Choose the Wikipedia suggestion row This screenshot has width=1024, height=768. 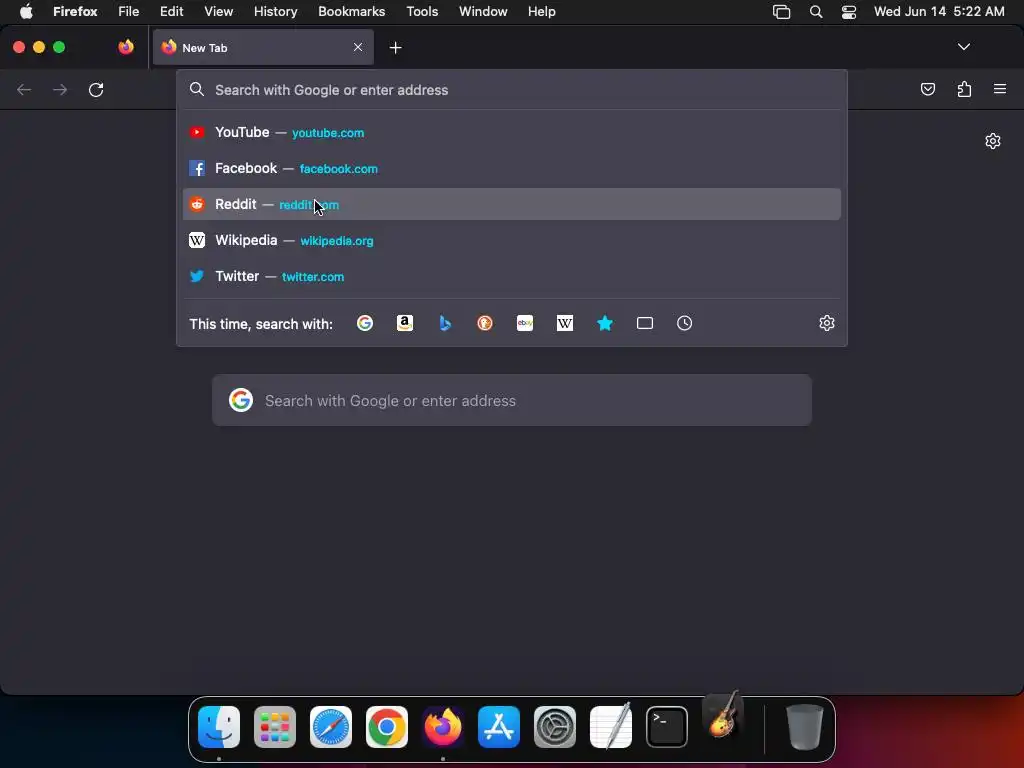tap(512, 240)
